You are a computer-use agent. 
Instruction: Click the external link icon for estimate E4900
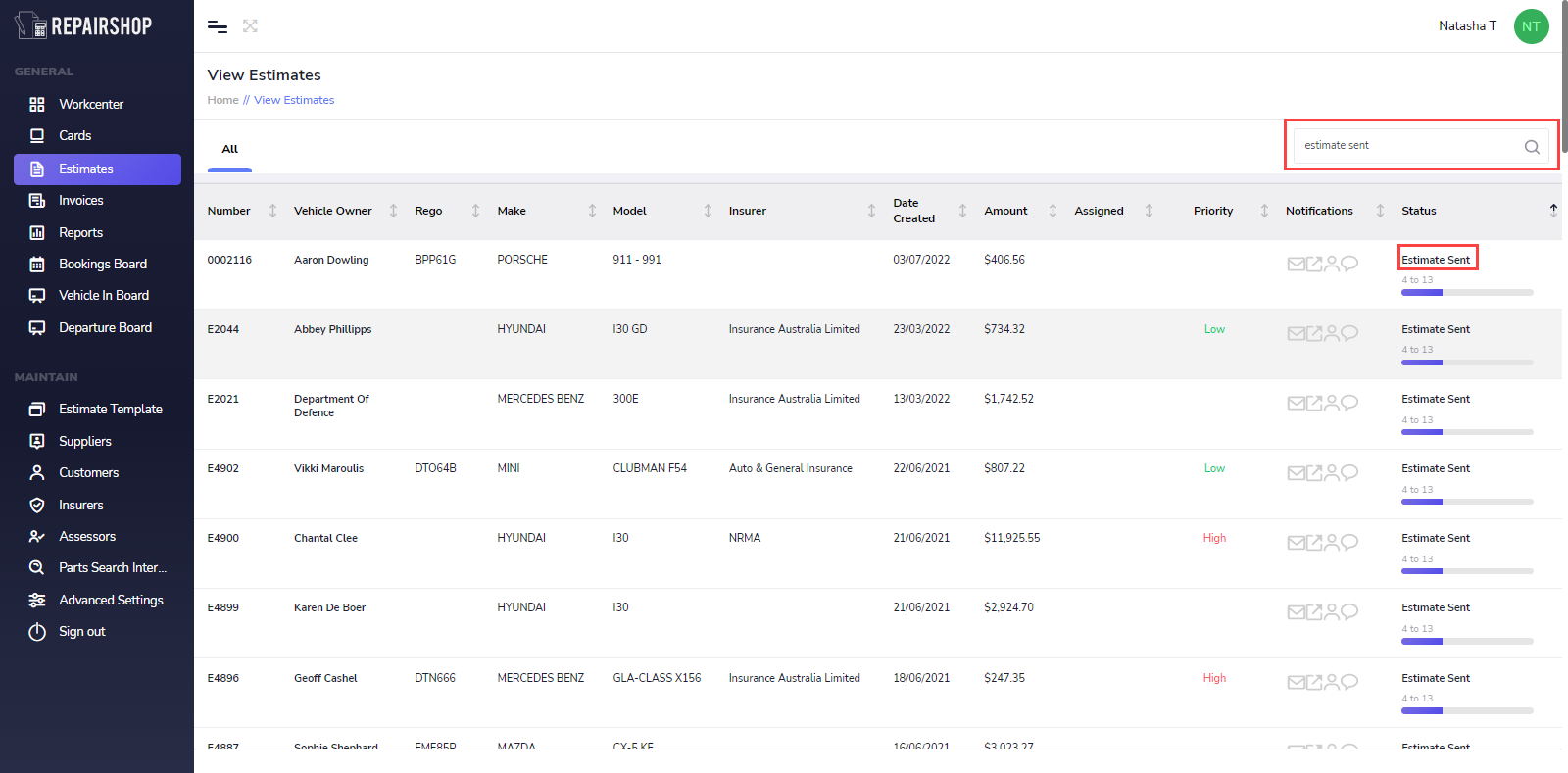[1314, 542]
